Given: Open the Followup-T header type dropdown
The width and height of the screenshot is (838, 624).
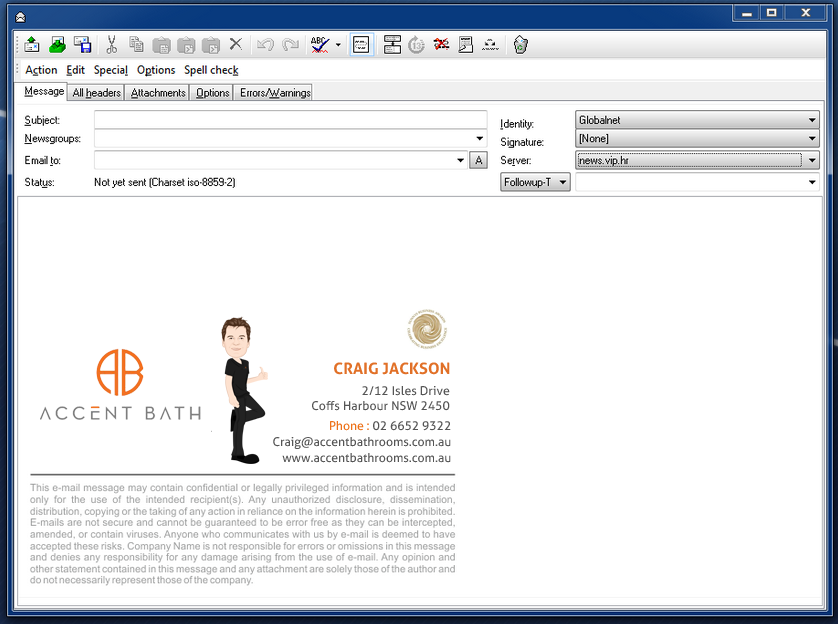Looking at the screenshot, I should pos(535,182).
